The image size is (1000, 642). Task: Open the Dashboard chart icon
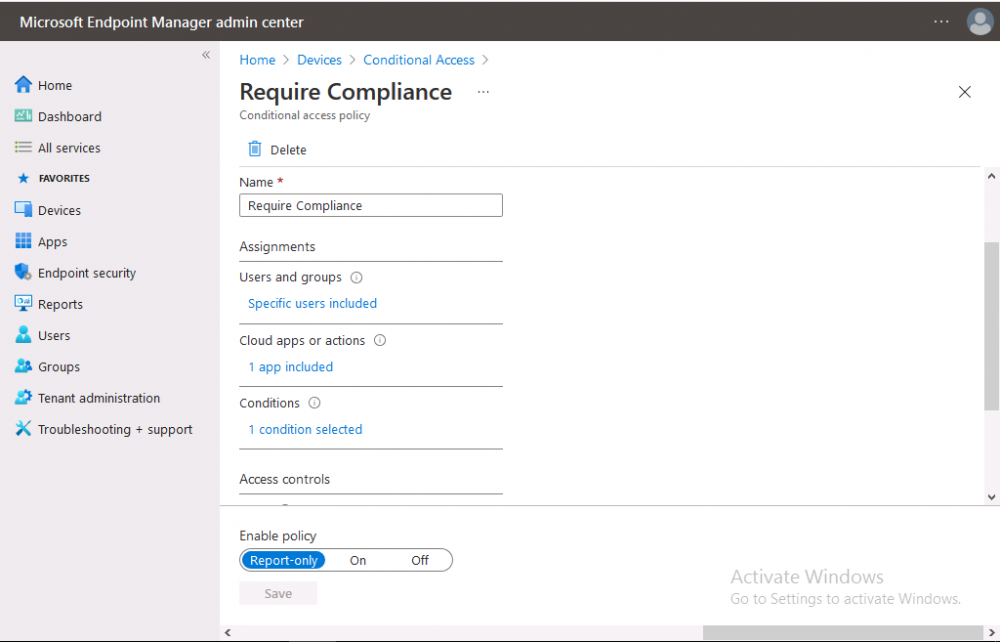[23, 116]
